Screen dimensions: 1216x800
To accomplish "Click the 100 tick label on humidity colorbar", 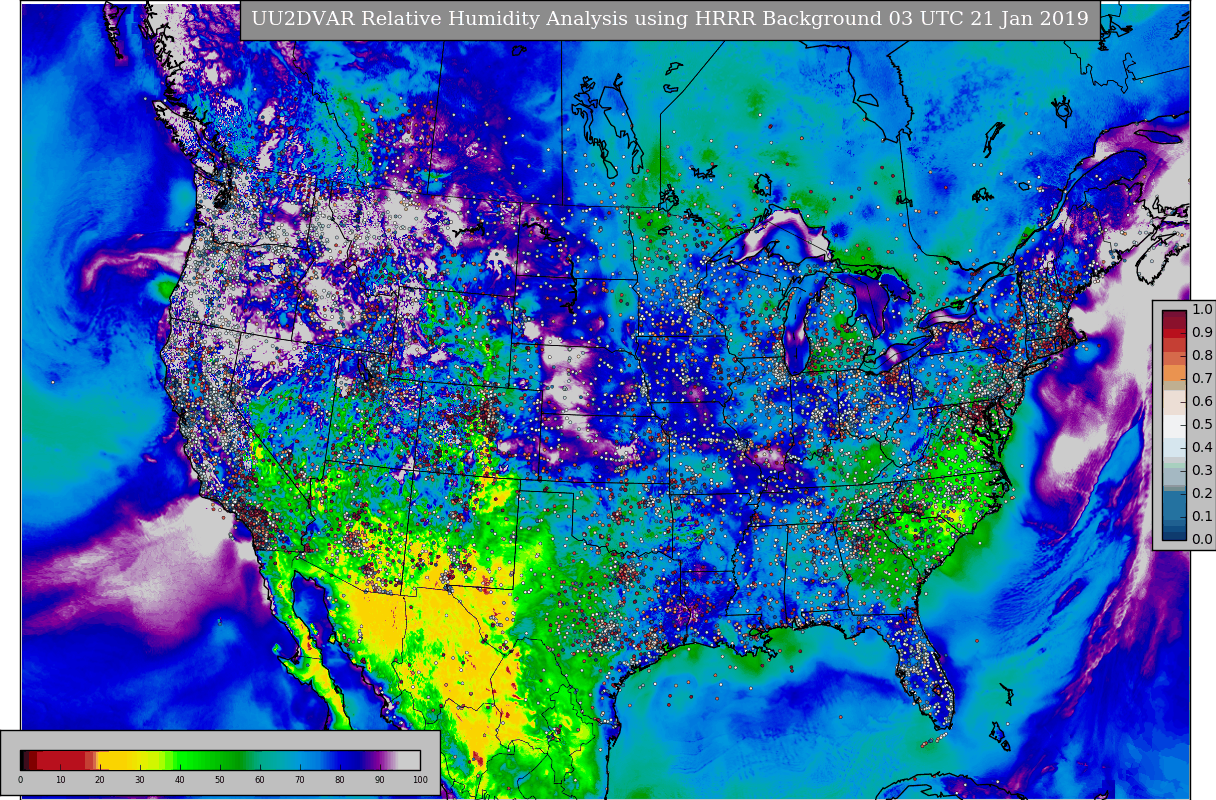I will coord(420,779).
